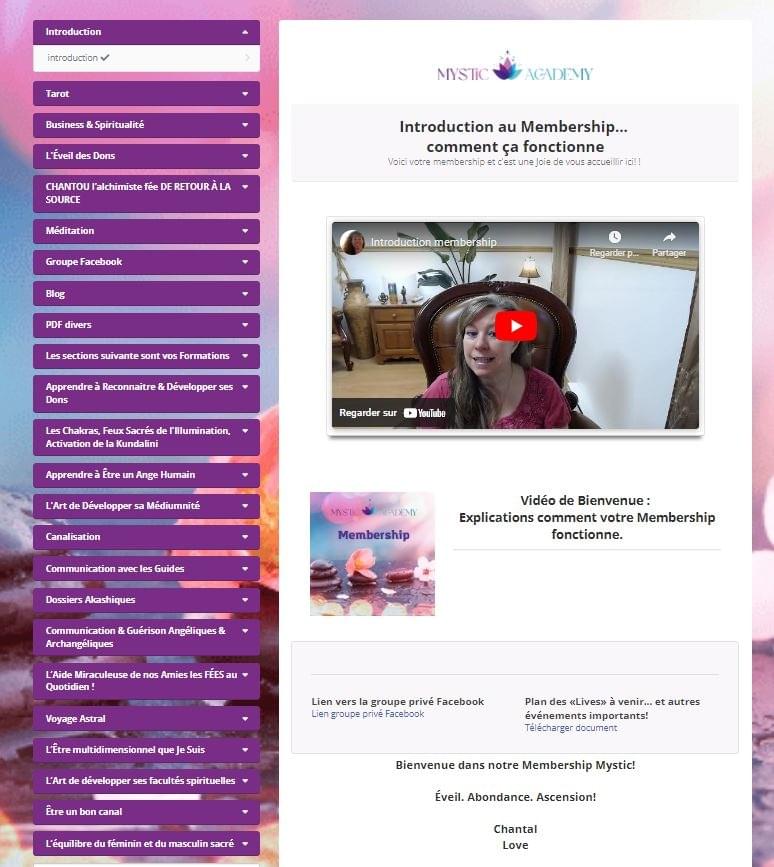This screenshot has width=774, height=867.
Task: Click arrow on L'Être multidimensionnel que Je Suis
Action: [x=245, y=750]
